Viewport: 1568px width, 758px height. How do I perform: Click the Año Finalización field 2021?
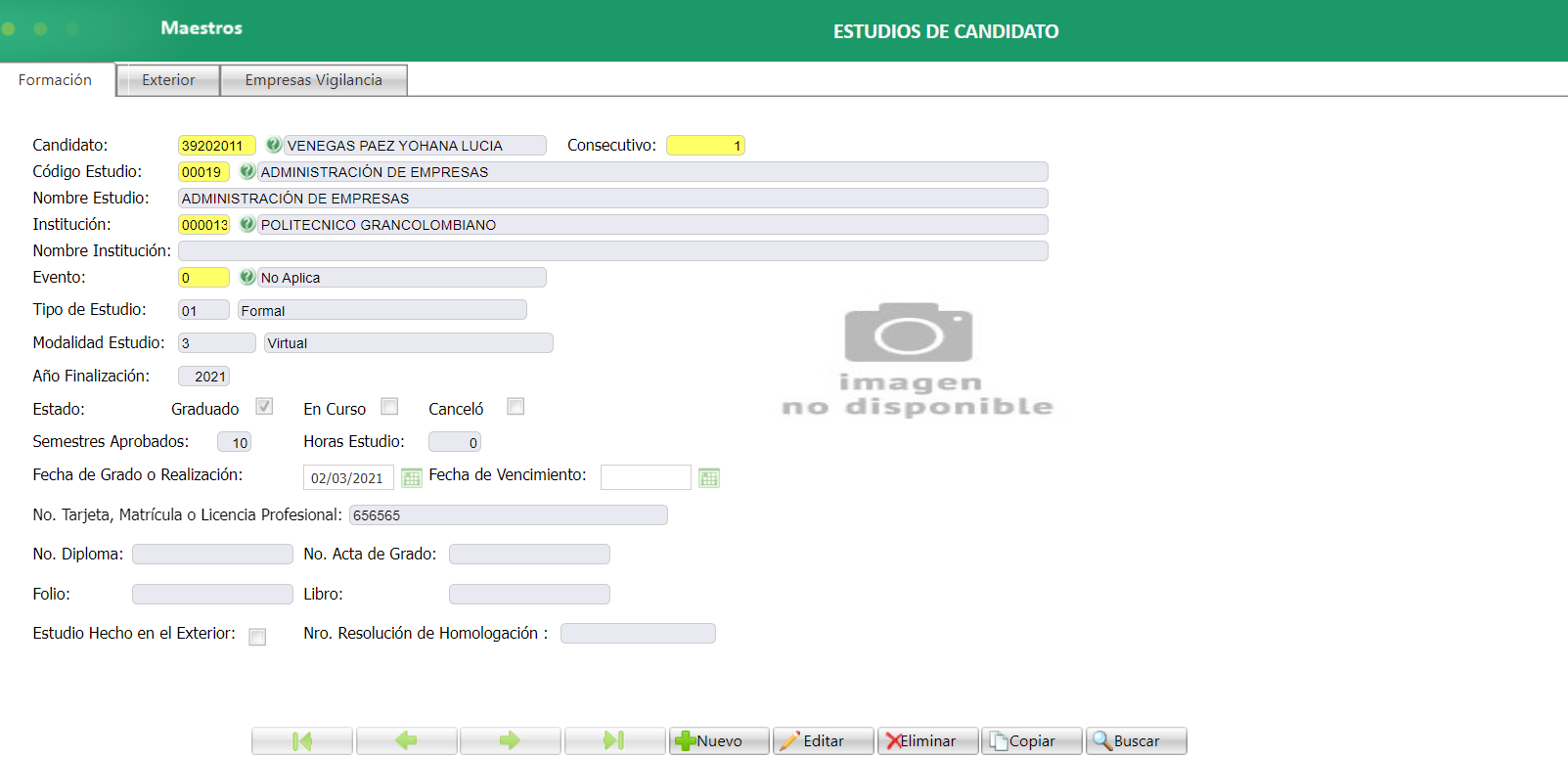203,377
